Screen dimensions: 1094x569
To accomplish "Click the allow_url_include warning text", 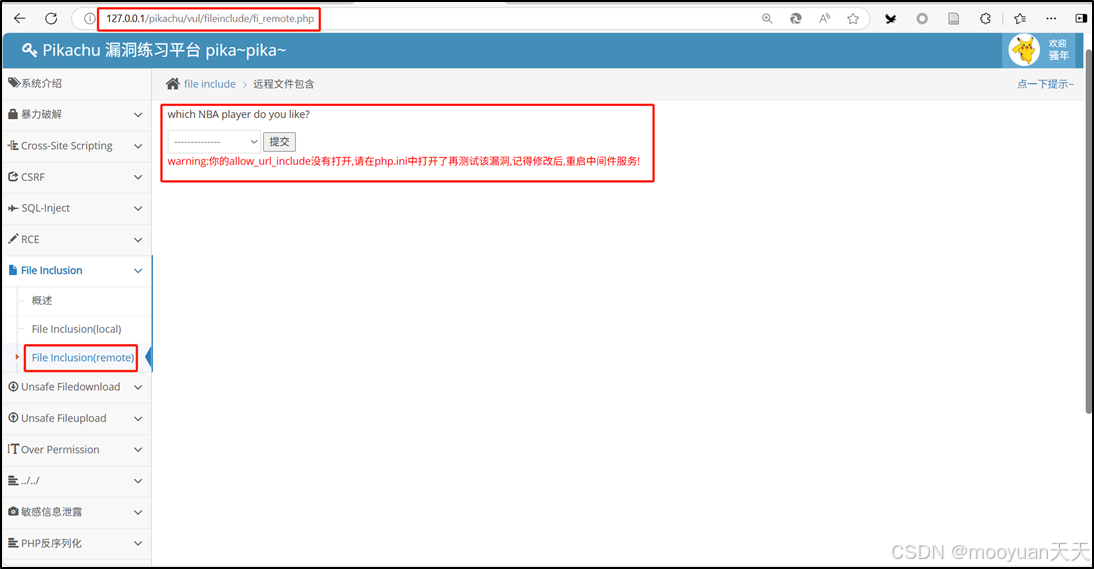I will click(x=403, y=161).
